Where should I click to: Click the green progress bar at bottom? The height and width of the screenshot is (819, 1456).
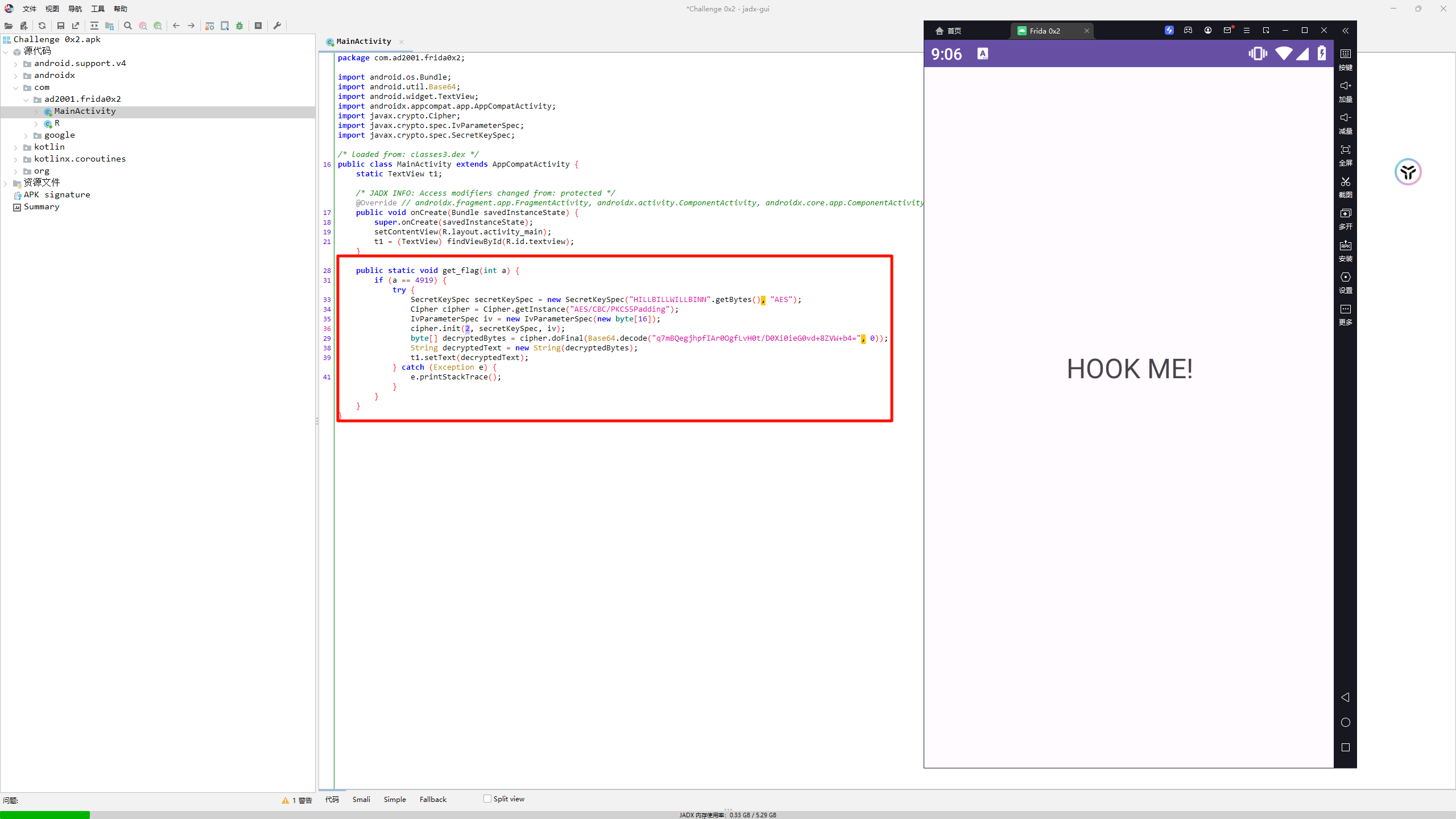click(x=45, y=814)
